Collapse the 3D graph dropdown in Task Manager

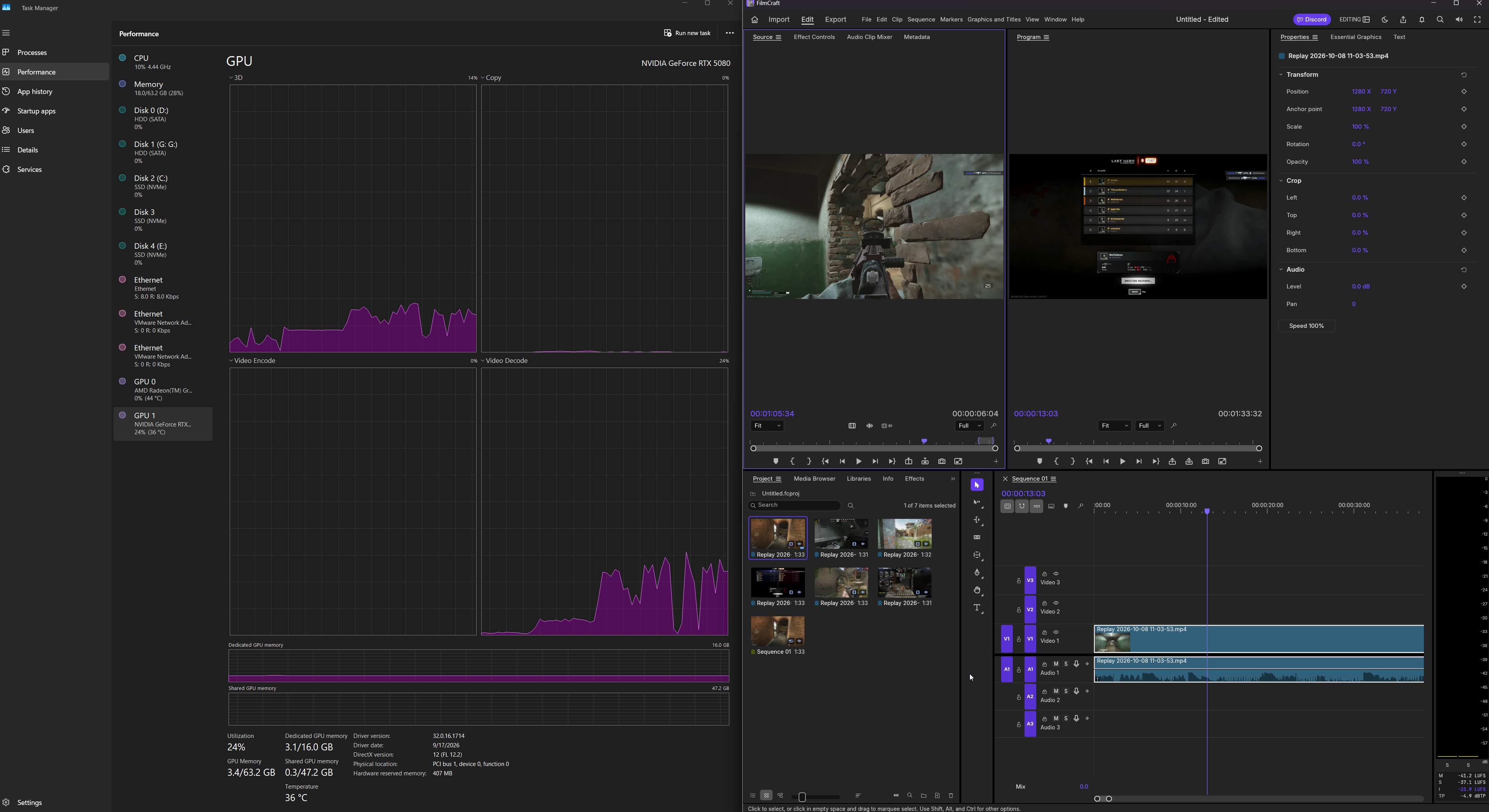click(231, 78)
